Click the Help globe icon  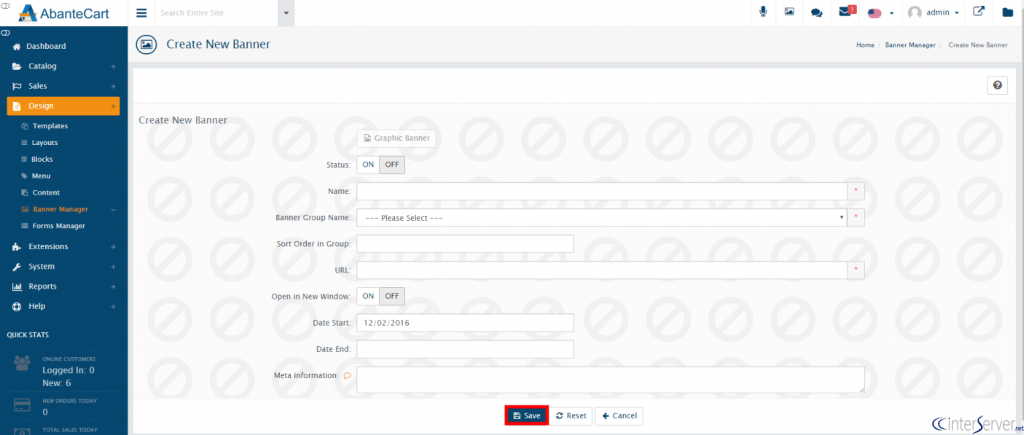[17, 306]
